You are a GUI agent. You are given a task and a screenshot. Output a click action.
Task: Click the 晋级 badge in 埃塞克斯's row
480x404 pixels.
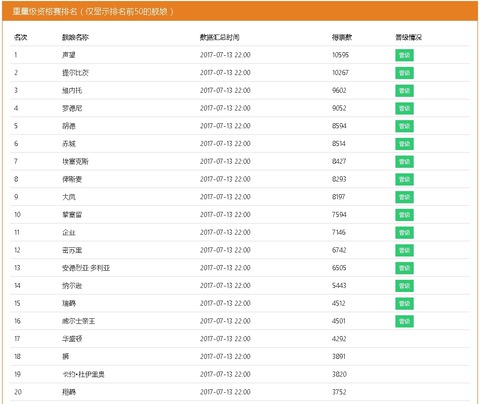tap(404, 162)
